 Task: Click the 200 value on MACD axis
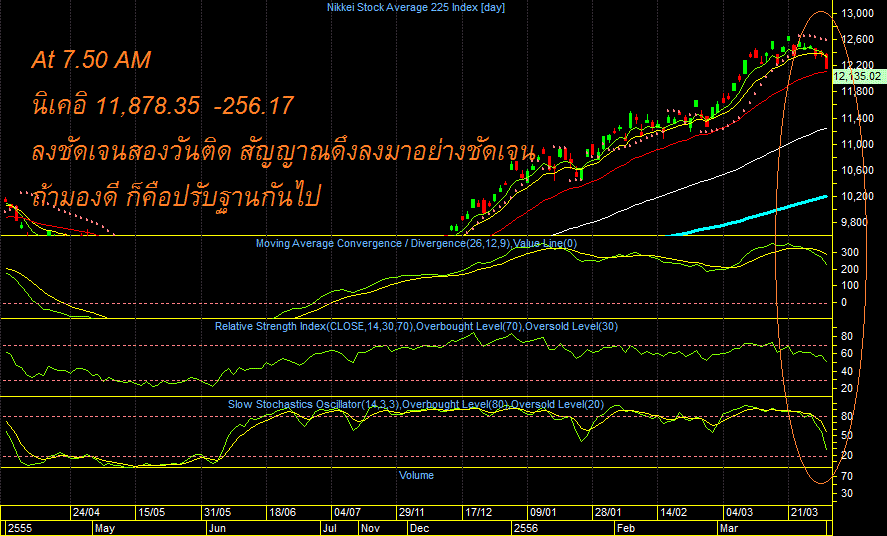850,269
